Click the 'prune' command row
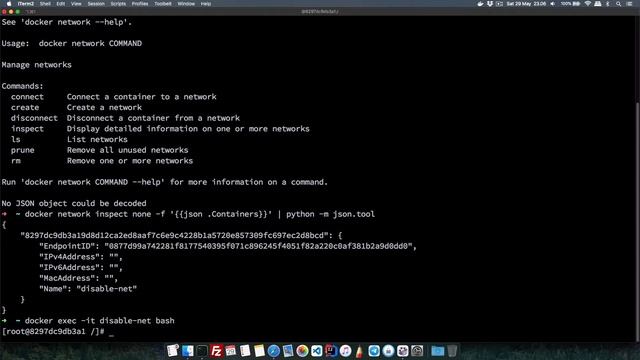This screenshot has width=640, height=360. point(100,150)
